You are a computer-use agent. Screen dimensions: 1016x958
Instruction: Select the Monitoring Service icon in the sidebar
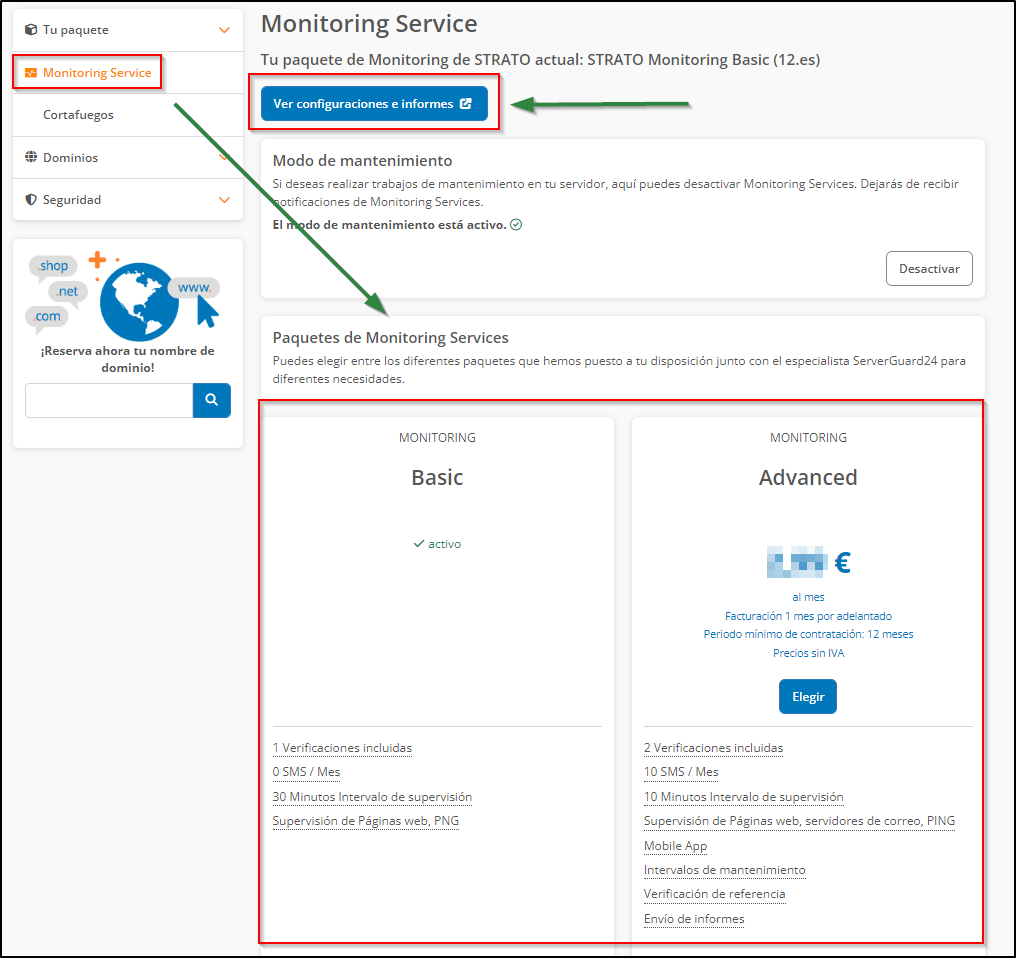click(33, 72)
